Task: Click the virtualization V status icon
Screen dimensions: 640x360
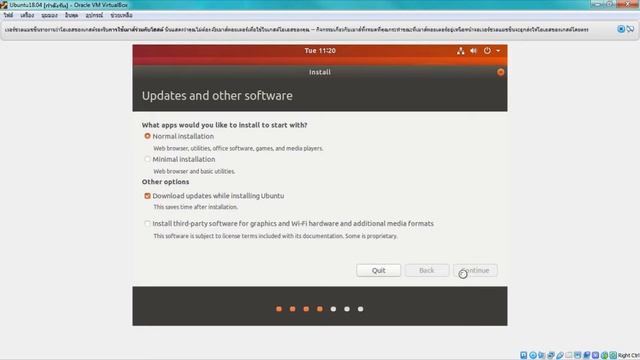Action: [596, 356]
